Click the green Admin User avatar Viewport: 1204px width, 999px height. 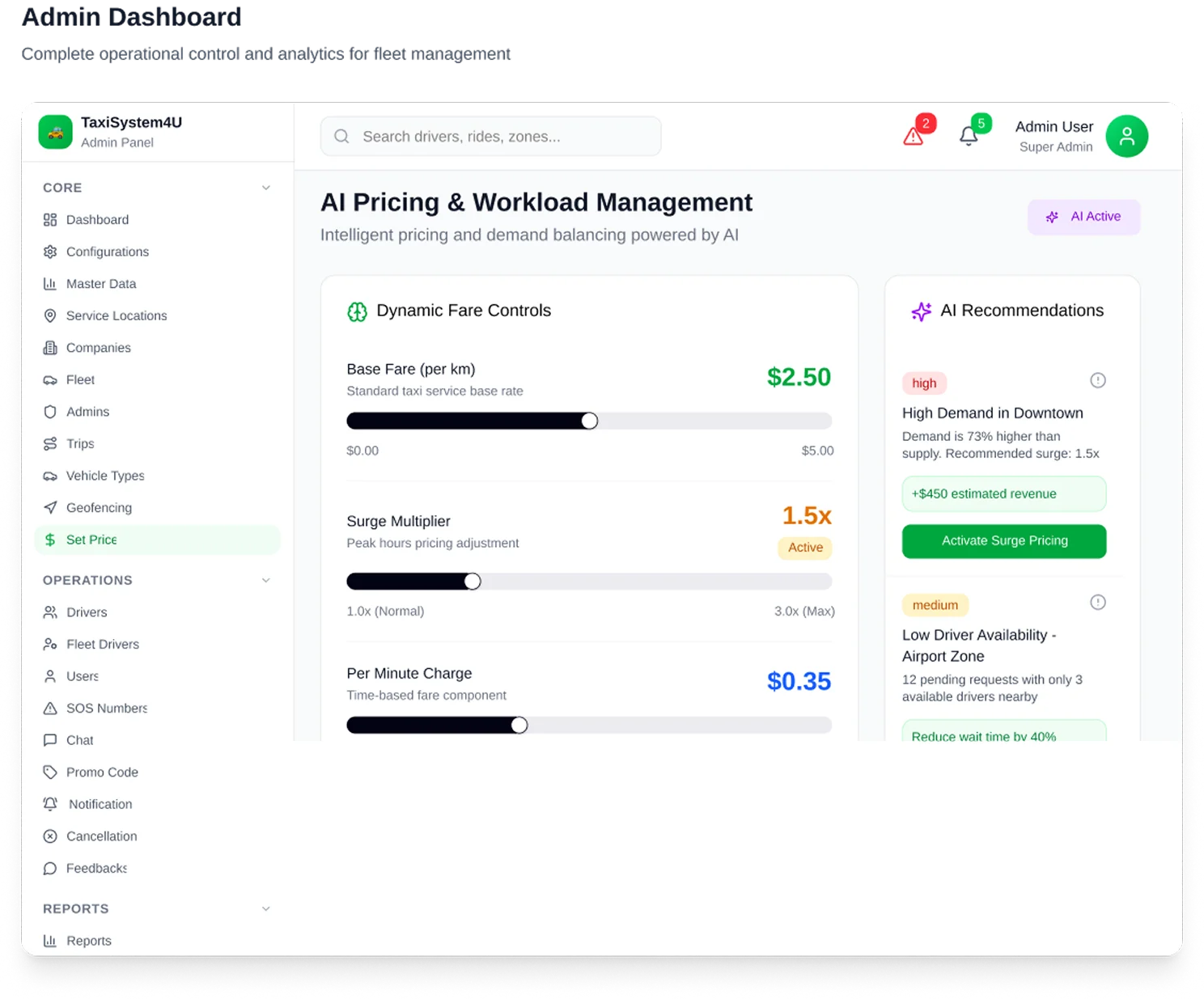[x=1126, y=136]
